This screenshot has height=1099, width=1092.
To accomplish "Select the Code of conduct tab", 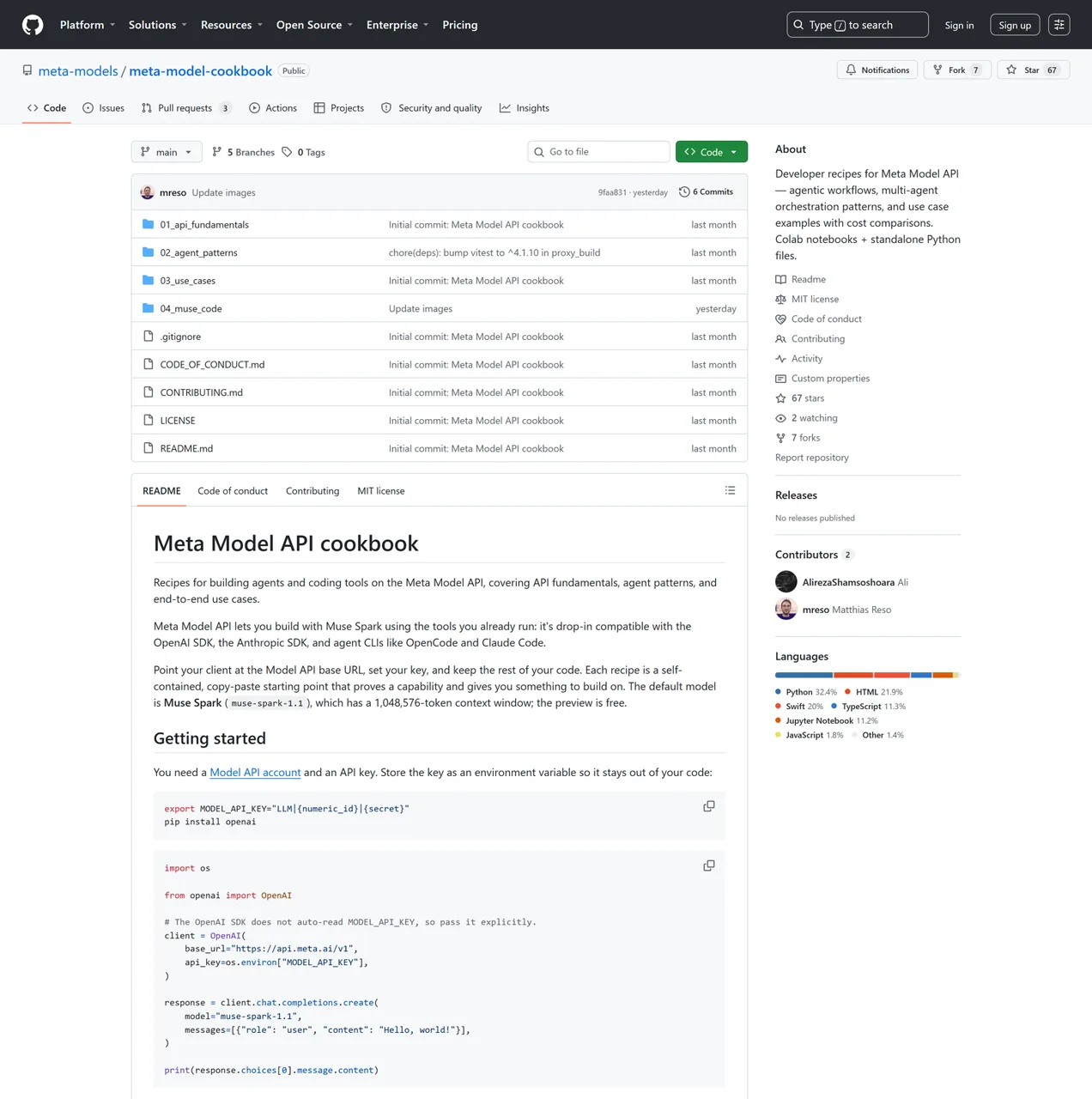I will [x=233, y=491].
